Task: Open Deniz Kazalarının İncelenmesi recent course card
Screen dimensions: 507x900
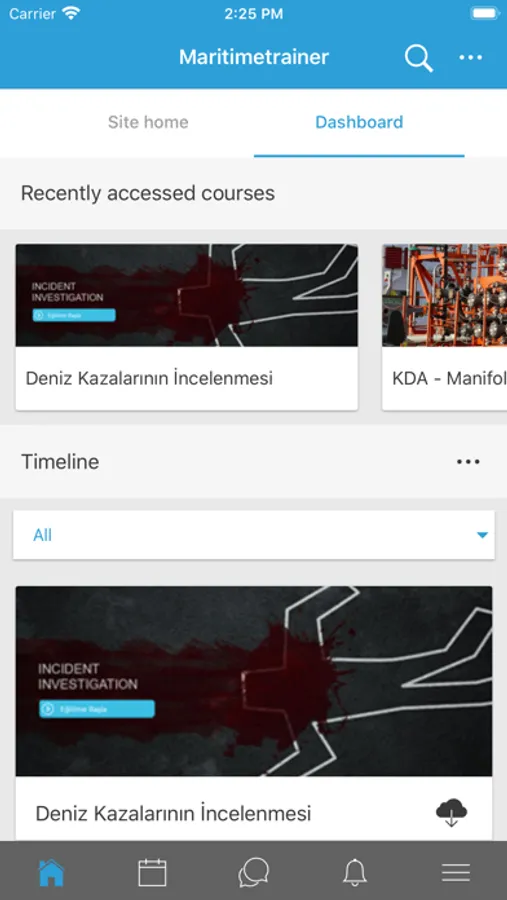Action: pos(187,327)
